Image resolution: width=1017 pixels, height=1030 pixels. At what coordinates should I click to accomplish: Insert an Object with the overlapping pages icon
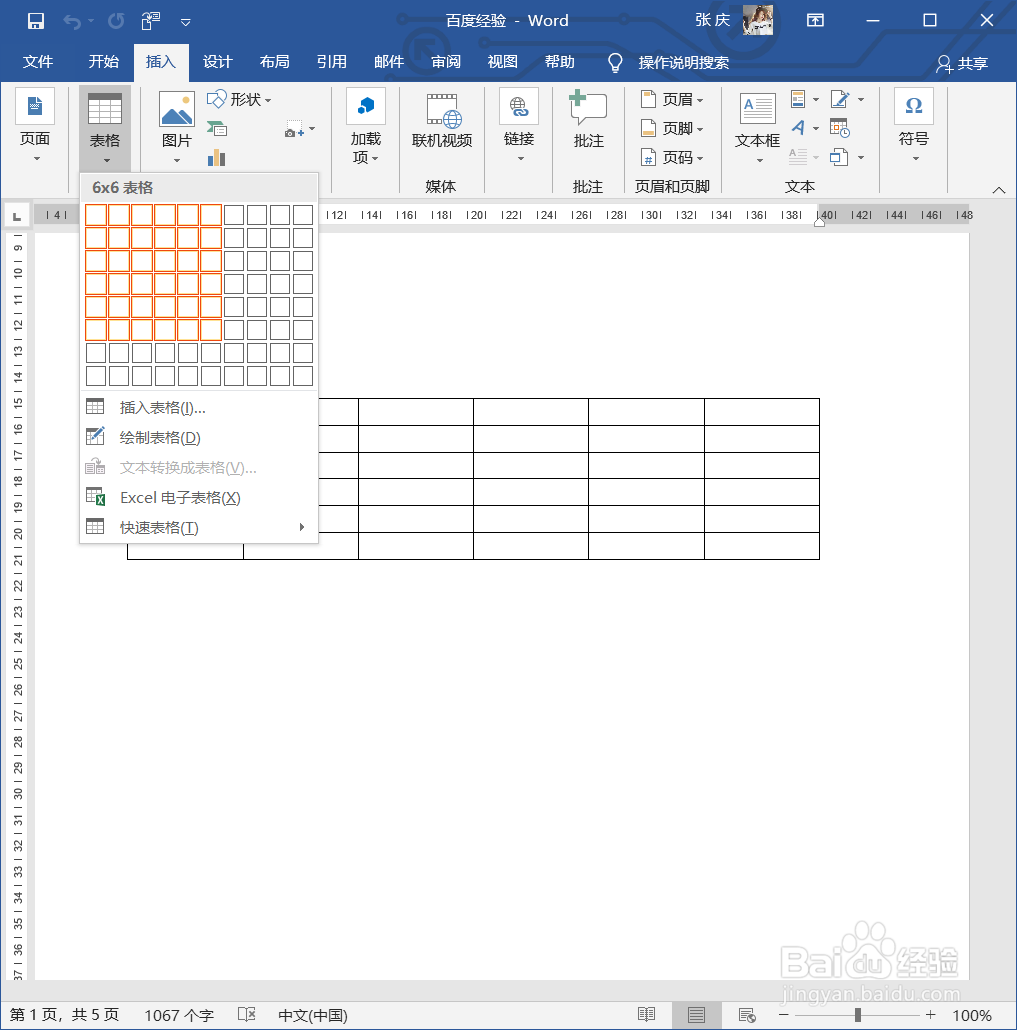click(x=847, y=158)
